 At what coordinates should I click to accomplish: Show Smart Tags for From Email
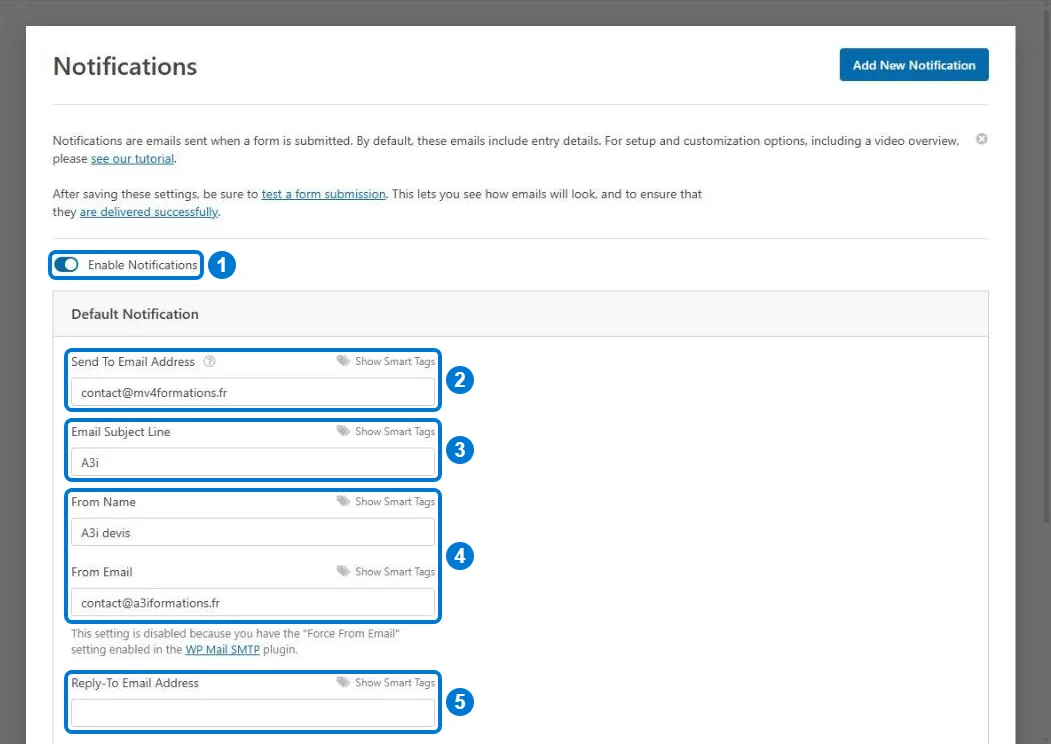pos(395,572)
